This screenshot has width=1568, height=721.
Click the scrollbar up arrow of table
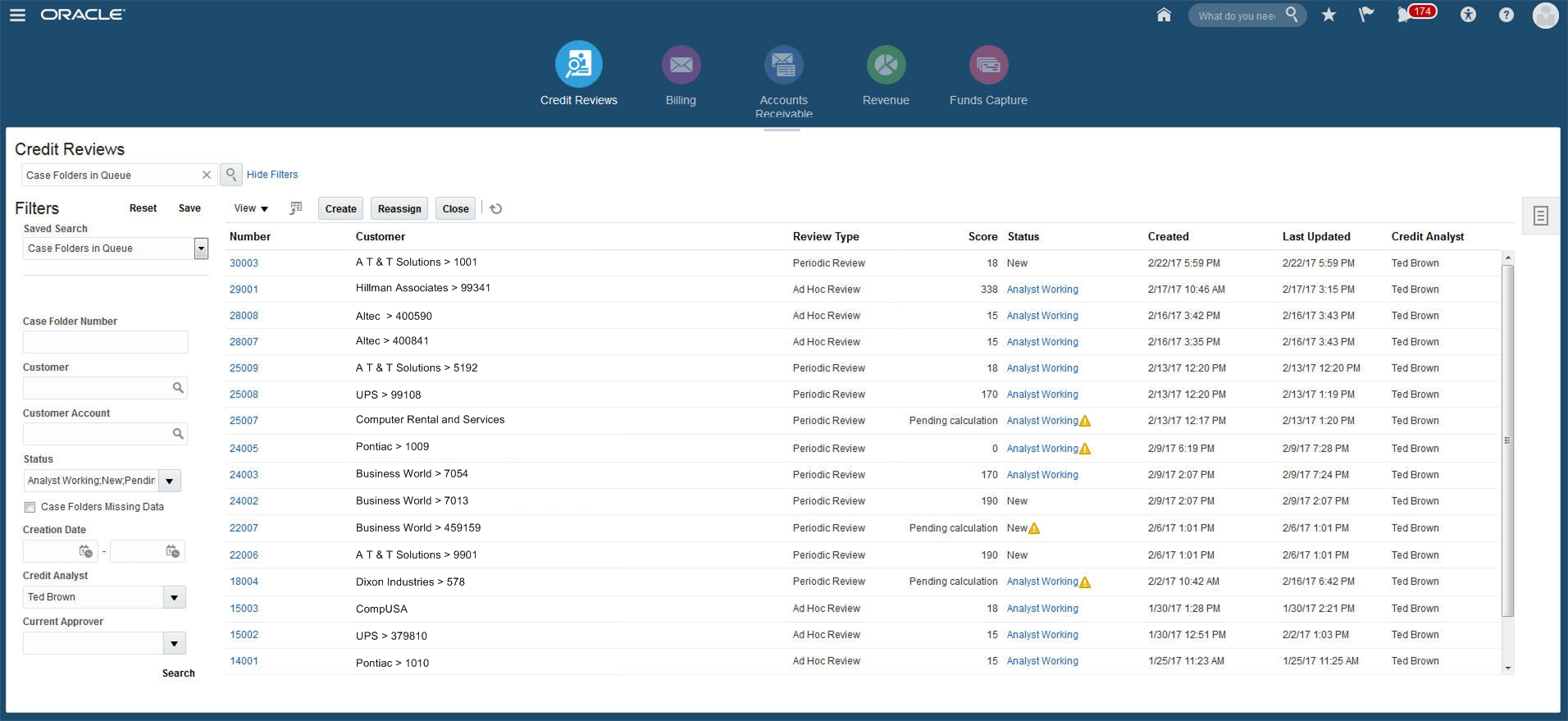click(x=1507, y=258)
